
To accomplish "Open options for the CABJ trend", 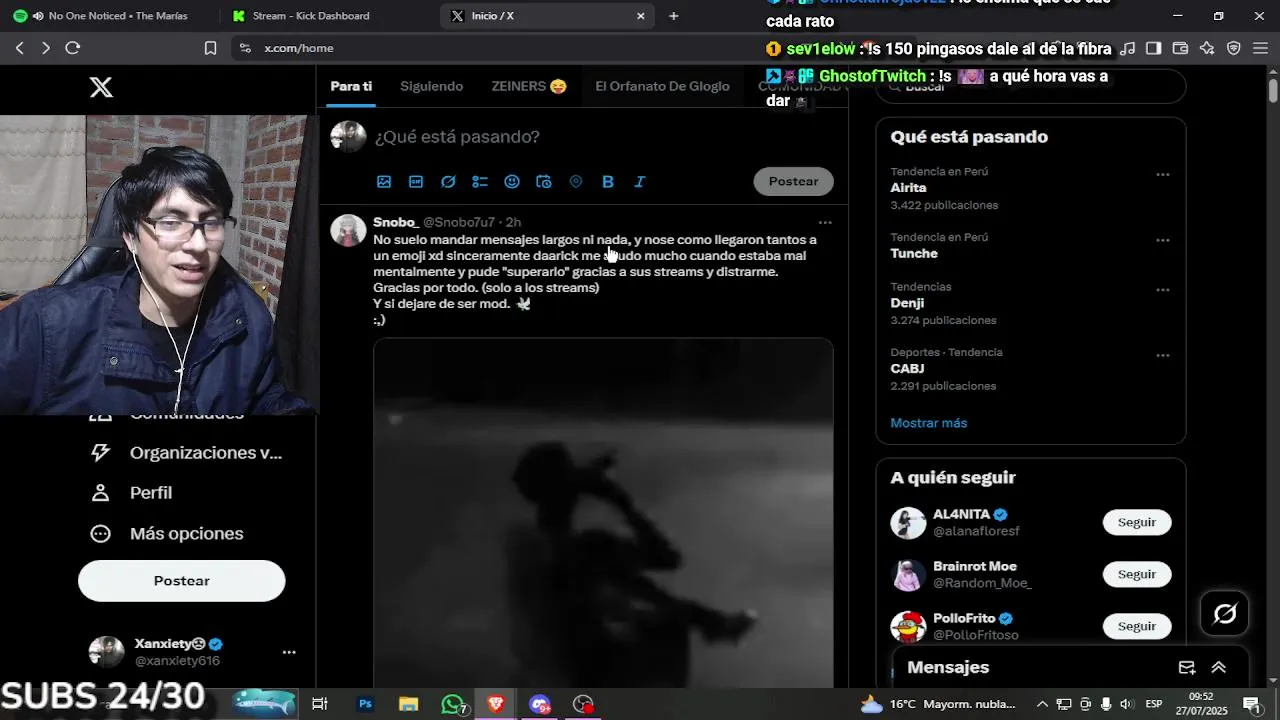I will (1163, 355).
